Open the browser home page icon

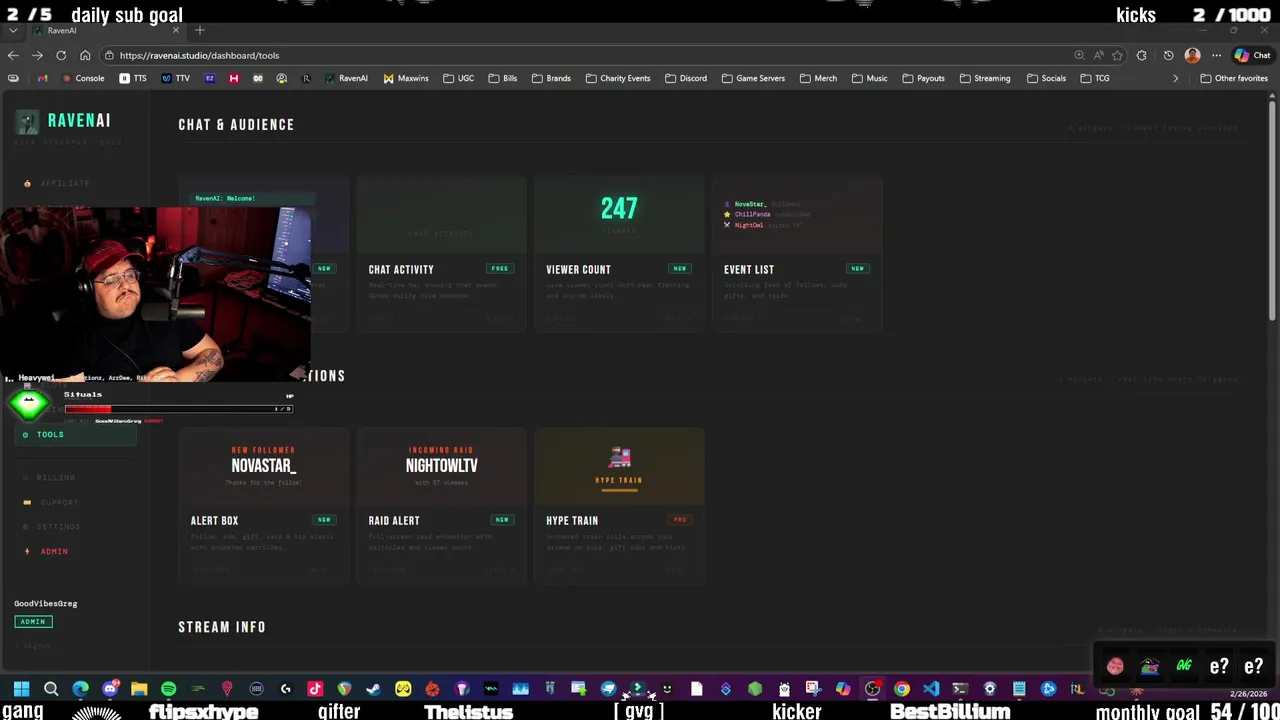point(85,55)
